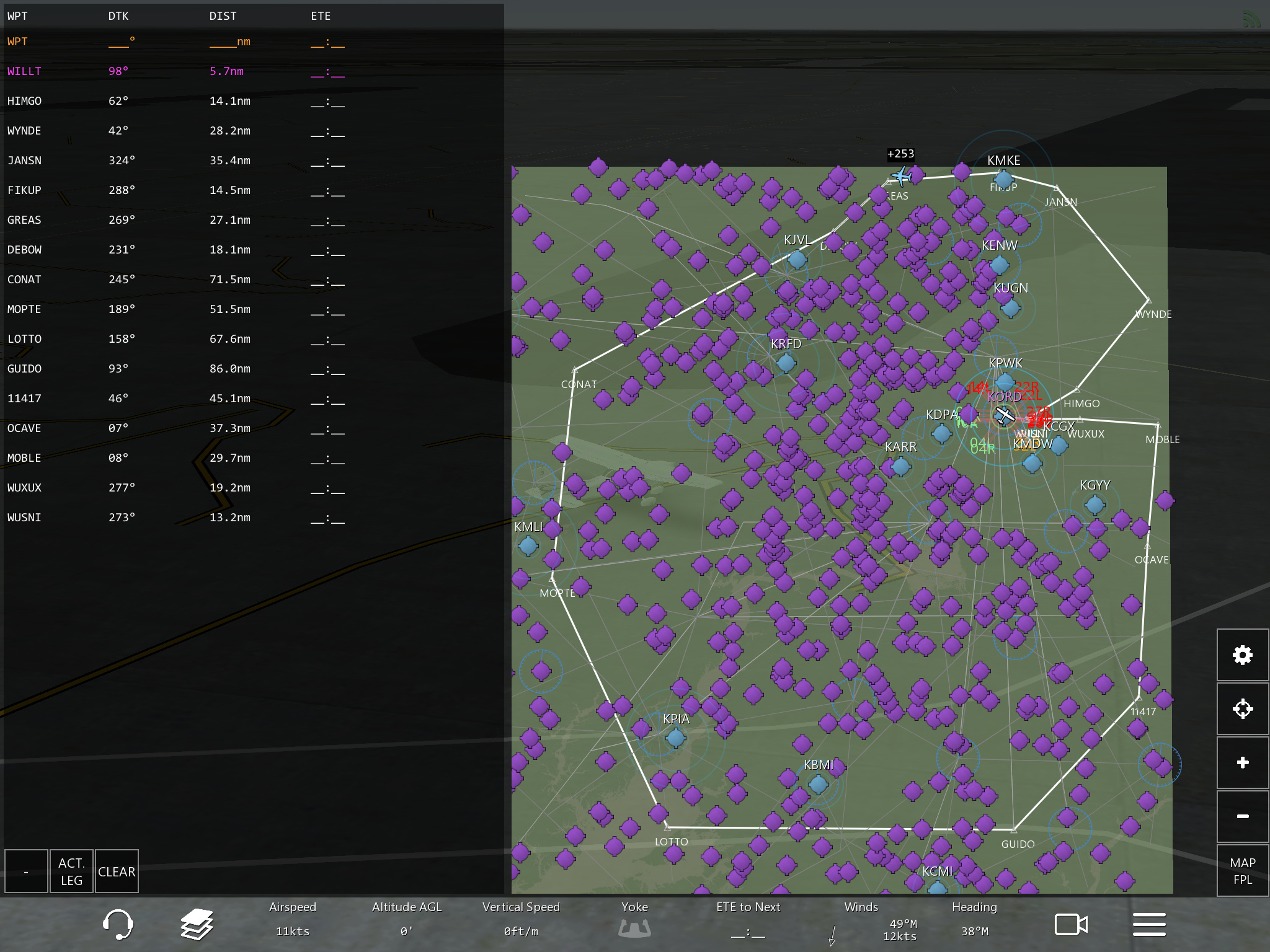Select GUIDO waypoint row in list
1270x952 pixels.
click(x=25, y=369)
